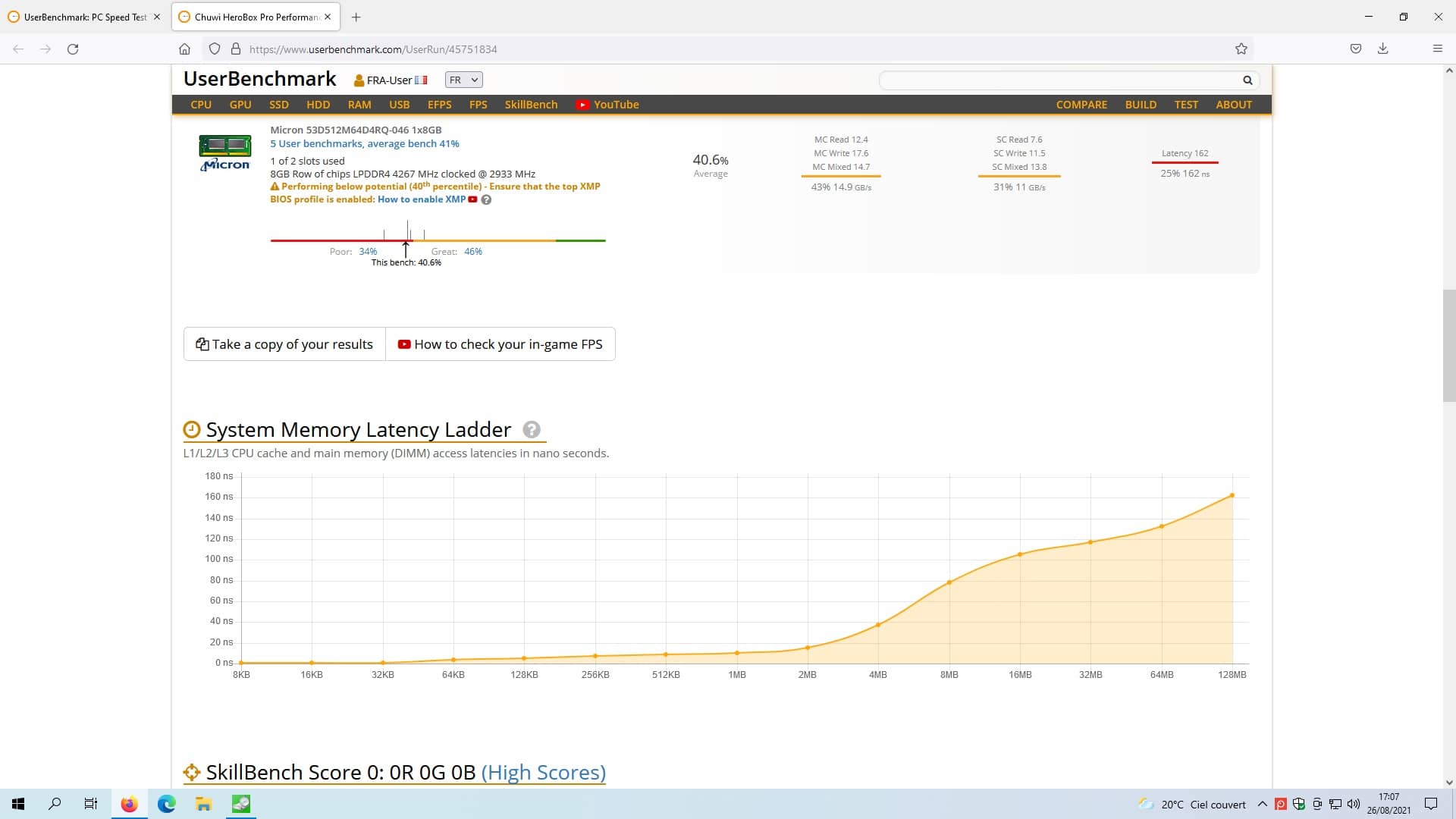Show hidden system tray icons
The width and height of the screenshot is (1456, 819).
1263,804
